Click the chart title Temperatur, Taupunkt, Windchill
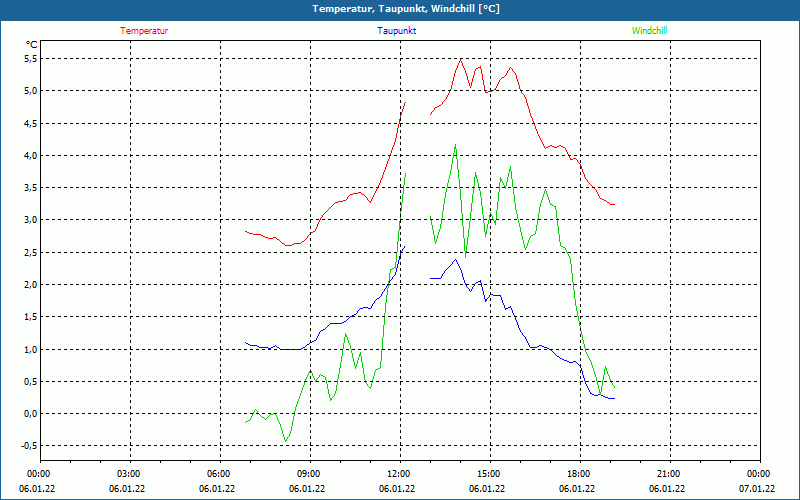 point(406,9)
